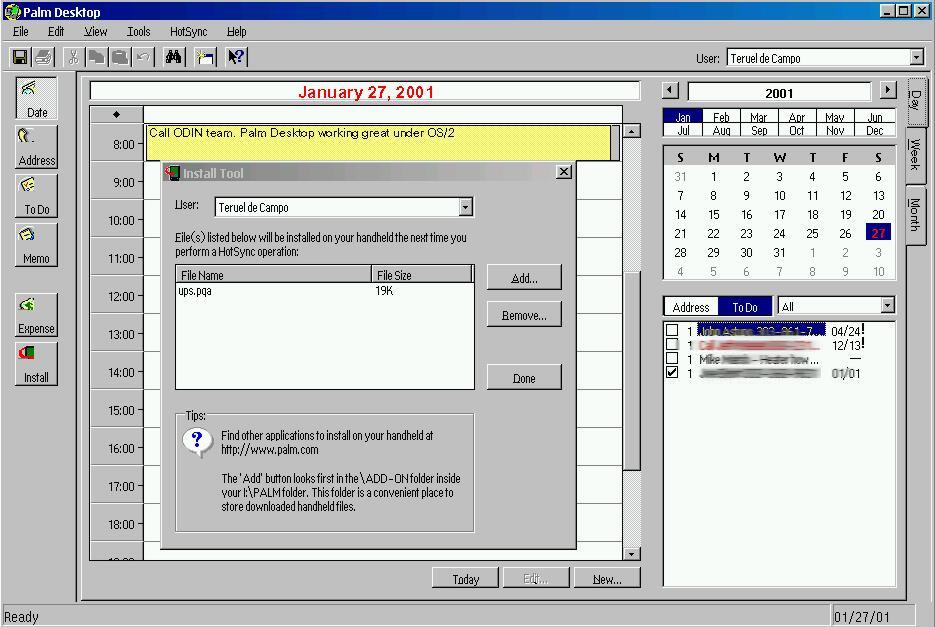Show the To Do tab in the lower panel
This screenshot has width=935, height=627.
click(745, 307)
